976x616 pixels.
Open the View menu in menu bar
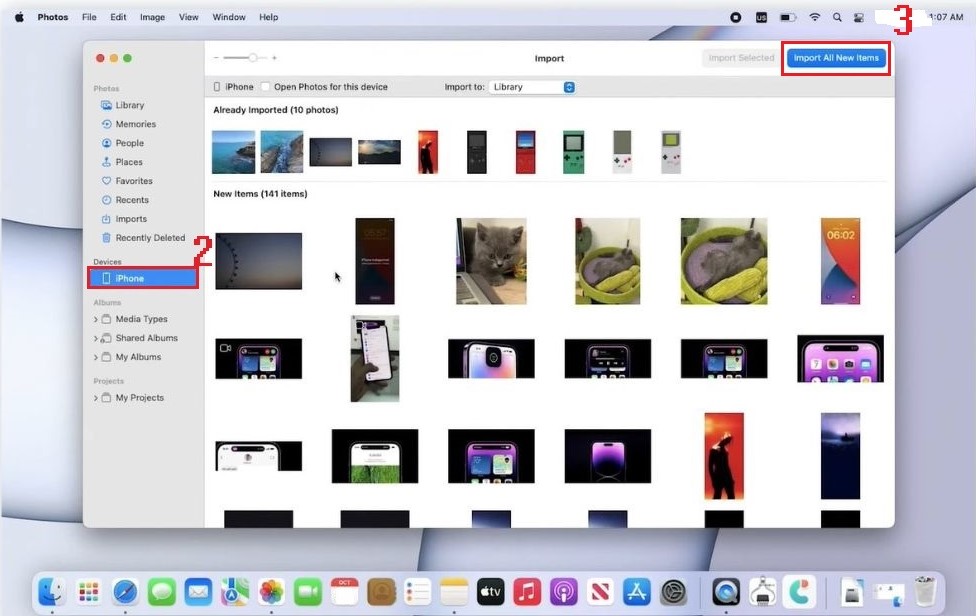(188, 17)
